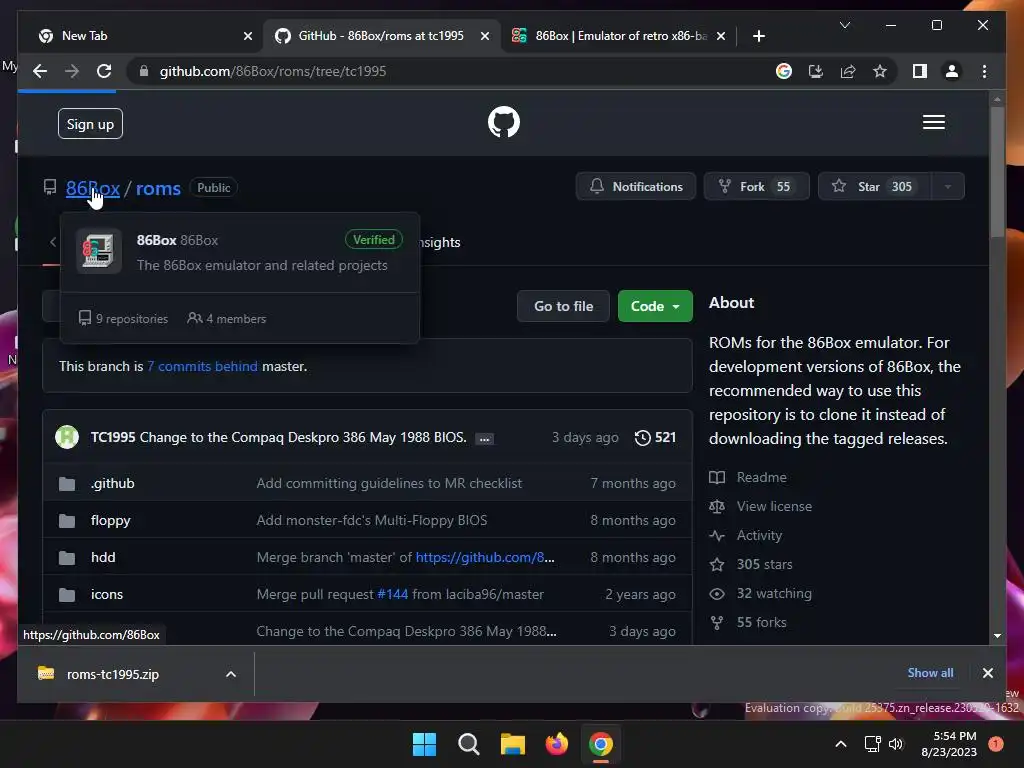Click the install app icon in address bar

816,71
